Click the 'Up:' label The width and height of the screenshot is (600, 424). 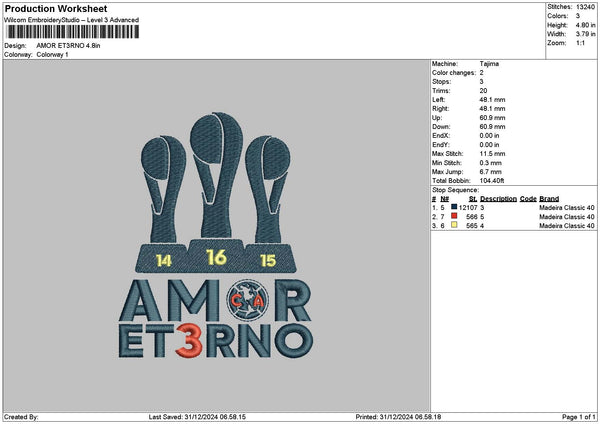(x=437, y=118)
